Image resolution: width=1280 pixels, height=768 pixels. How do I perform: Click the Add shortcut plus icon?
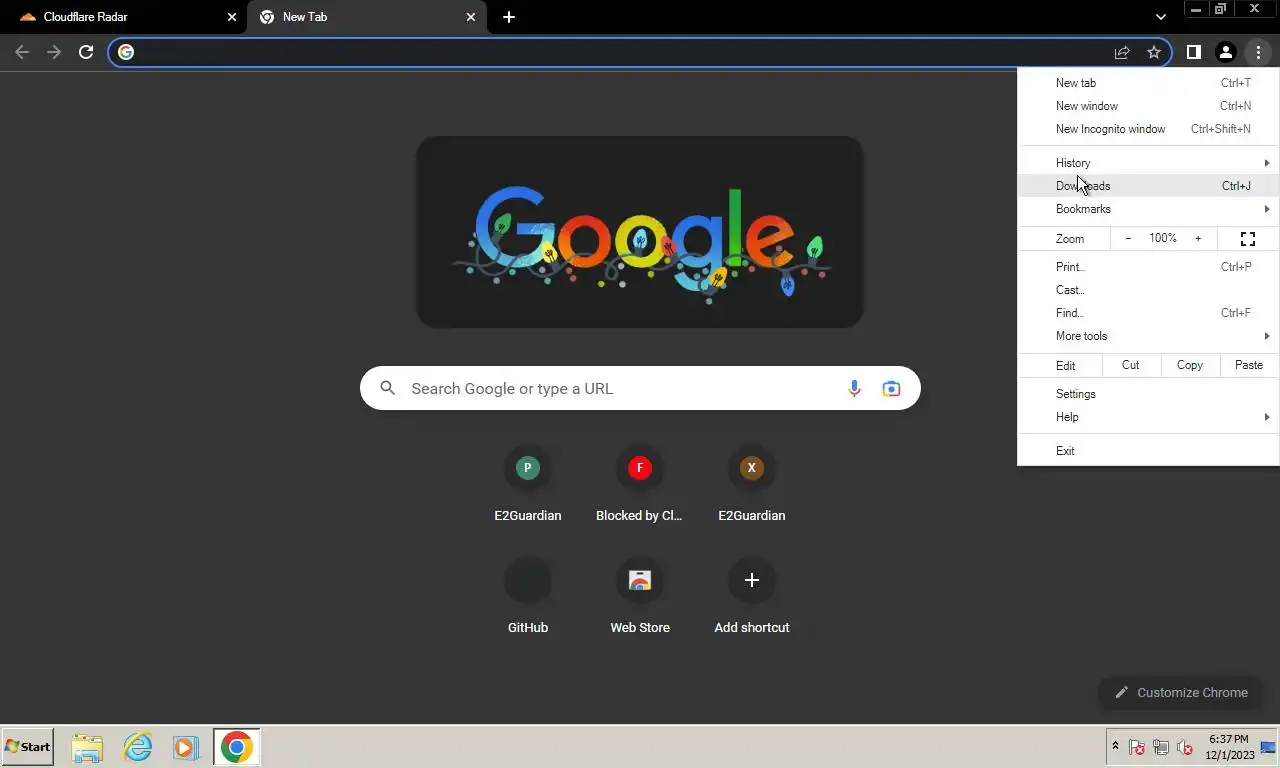coord(751,580)
